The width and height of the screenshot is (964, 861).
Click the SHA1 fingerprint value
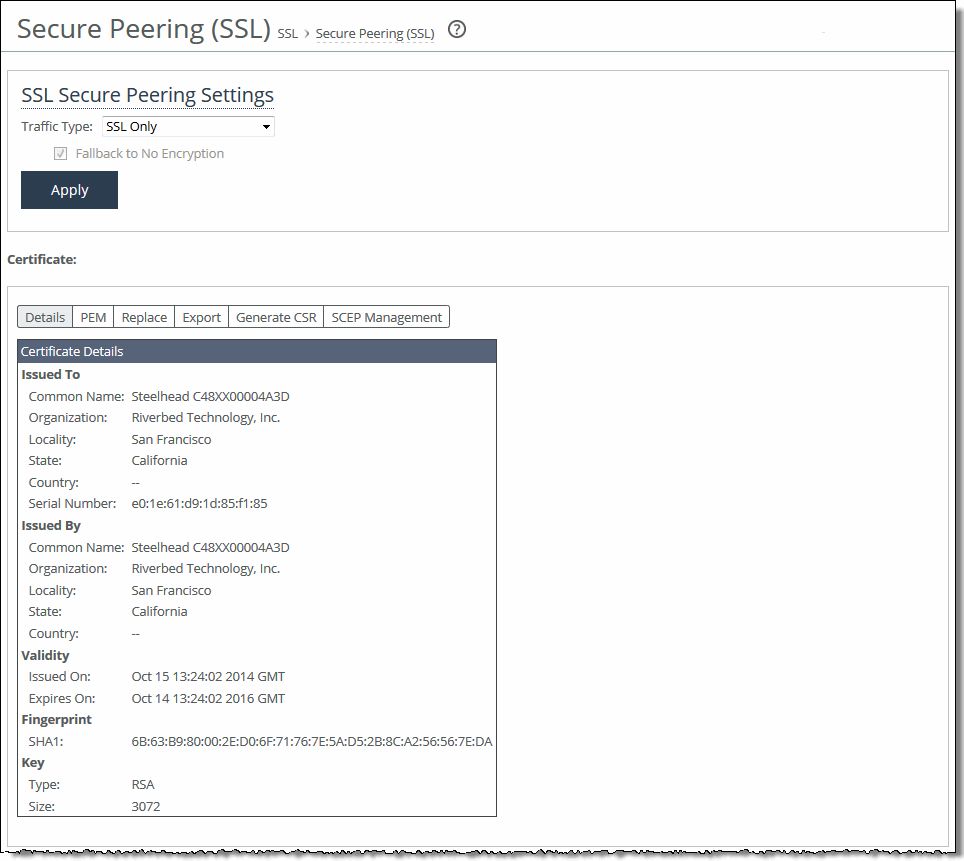tap(312, 742)
